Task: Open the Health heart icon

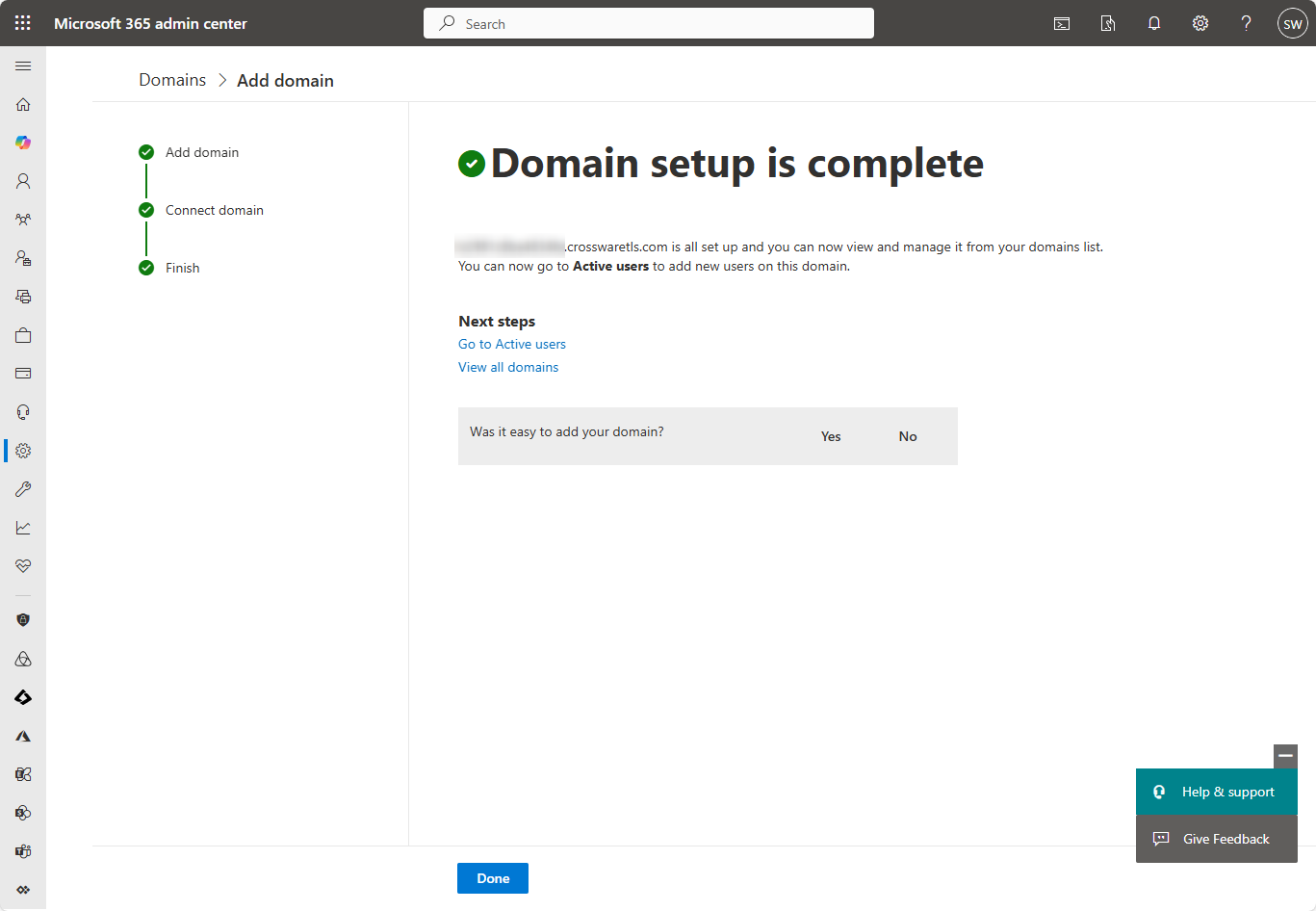Action: 23,566
